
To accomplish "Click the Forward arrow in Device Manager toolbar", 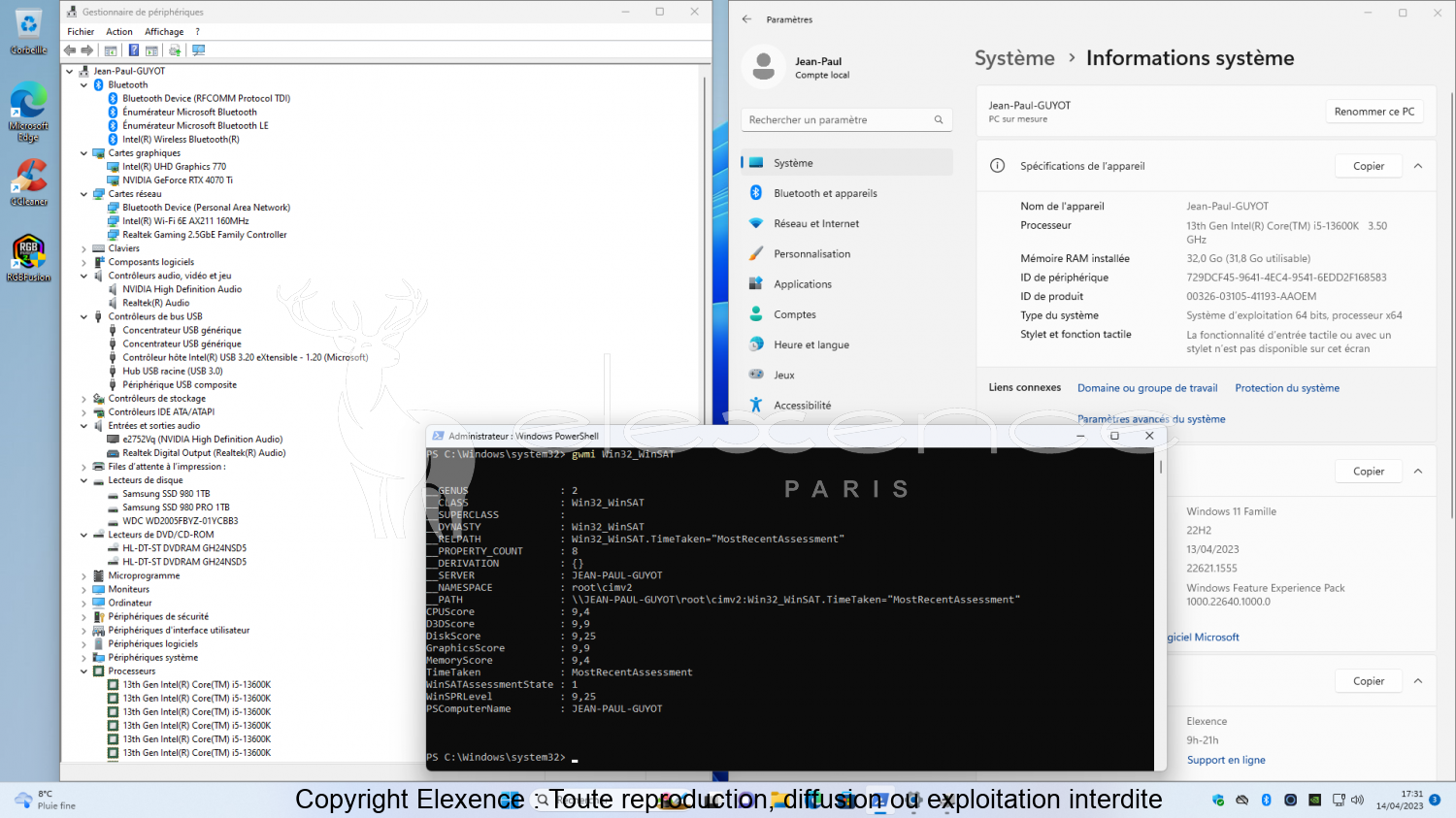I will point(87,50).
